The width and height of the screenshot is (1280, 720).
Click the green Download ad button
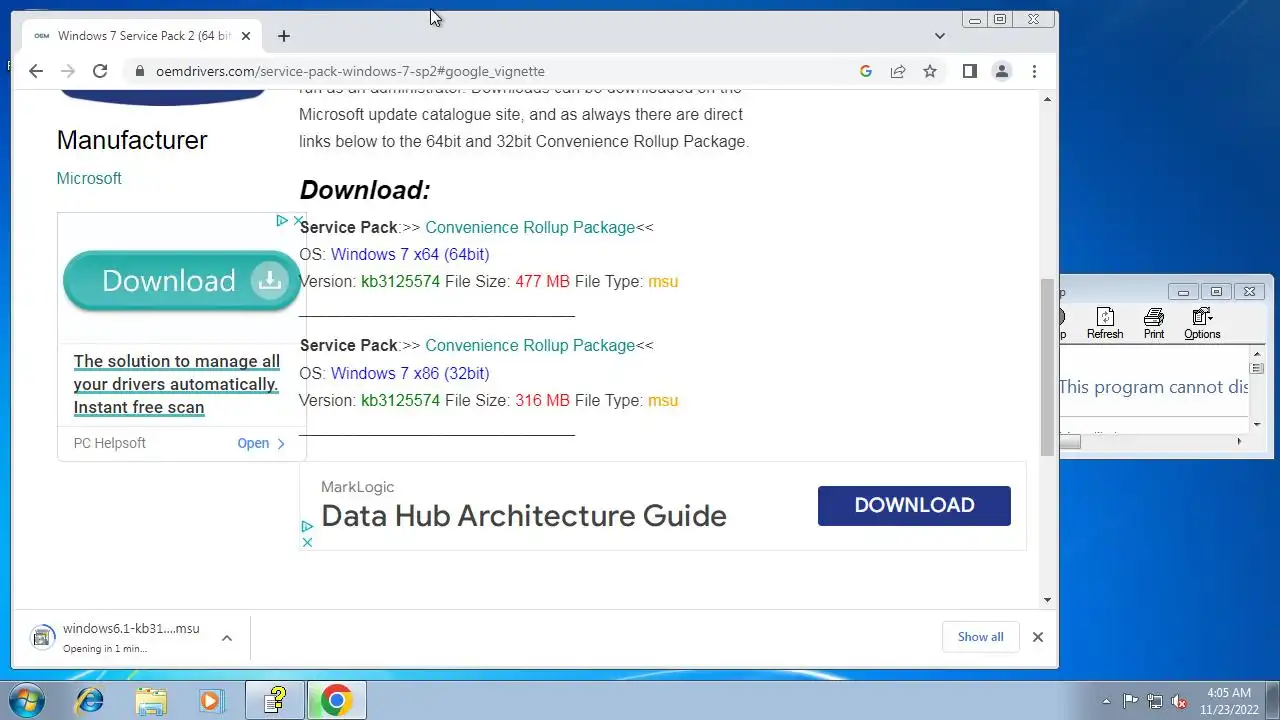coord(180,280)
